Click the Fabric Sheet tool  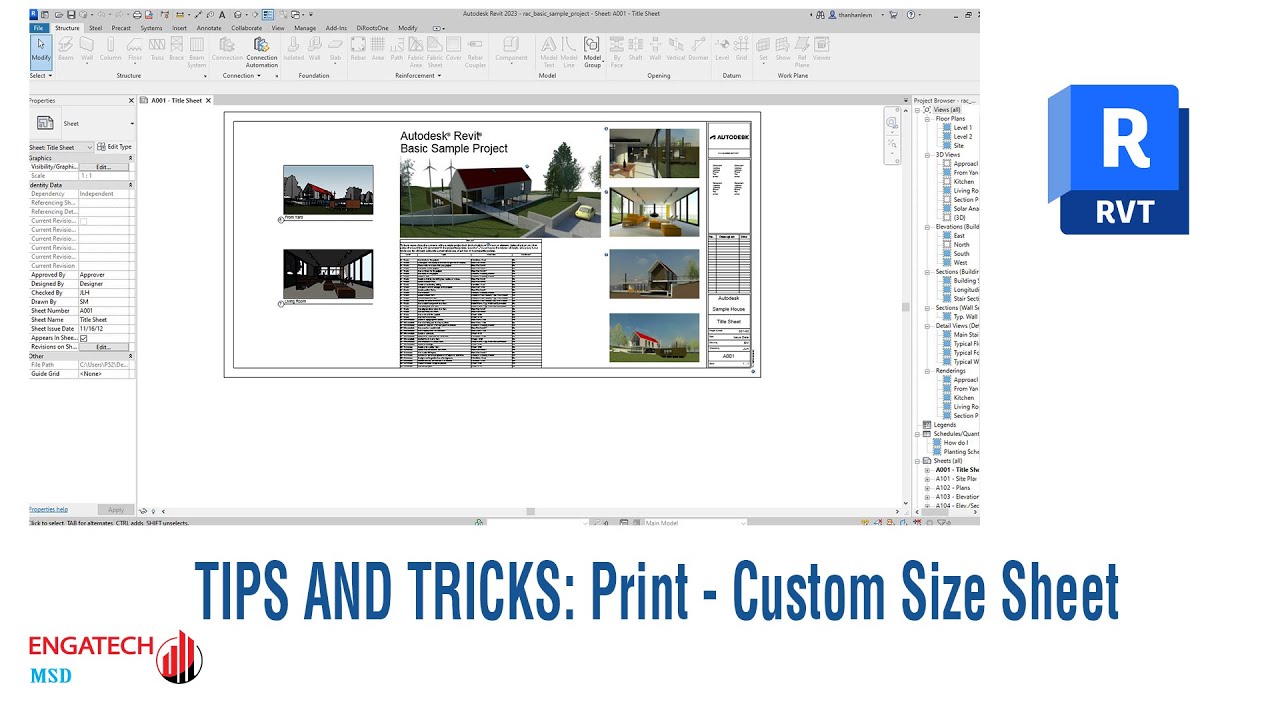pyautogui.click(x=435, y=52)
